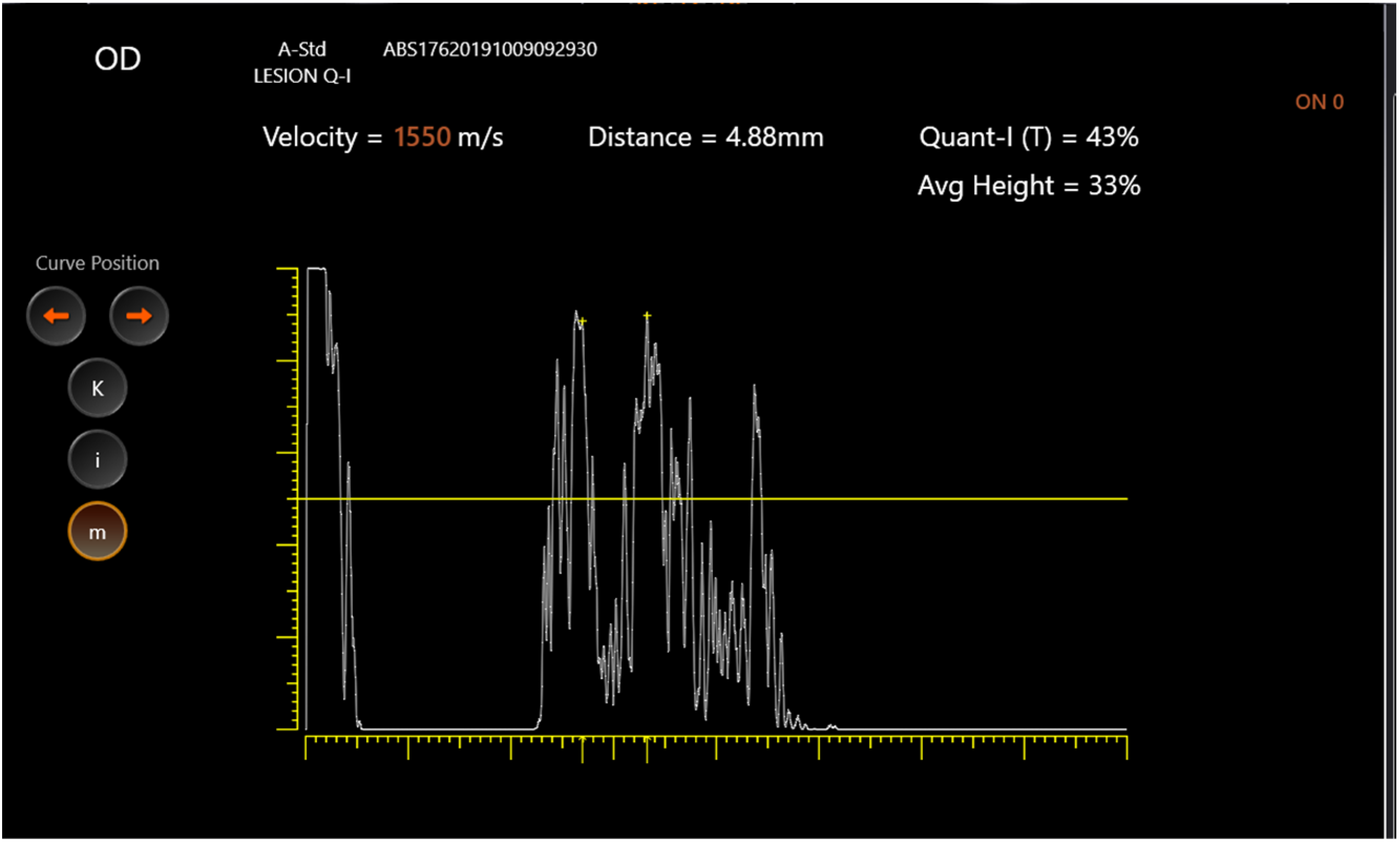Click the orange ON 0 indicator
The width and height of the screenshot is (1400, 843).
coord(1319,102)
